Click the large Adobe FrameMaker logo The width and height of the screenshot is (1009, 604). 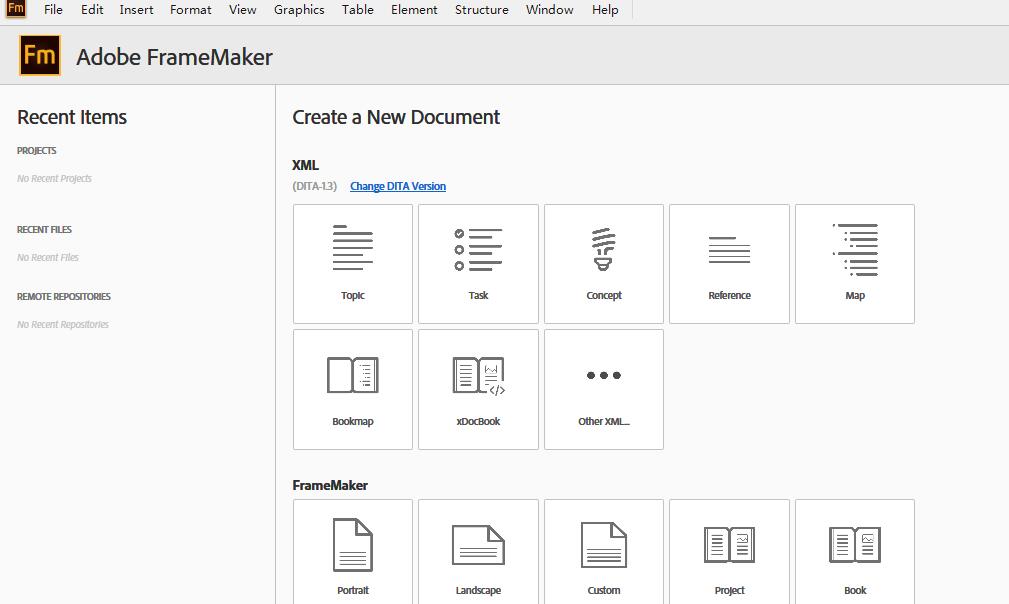coord(40,56)
